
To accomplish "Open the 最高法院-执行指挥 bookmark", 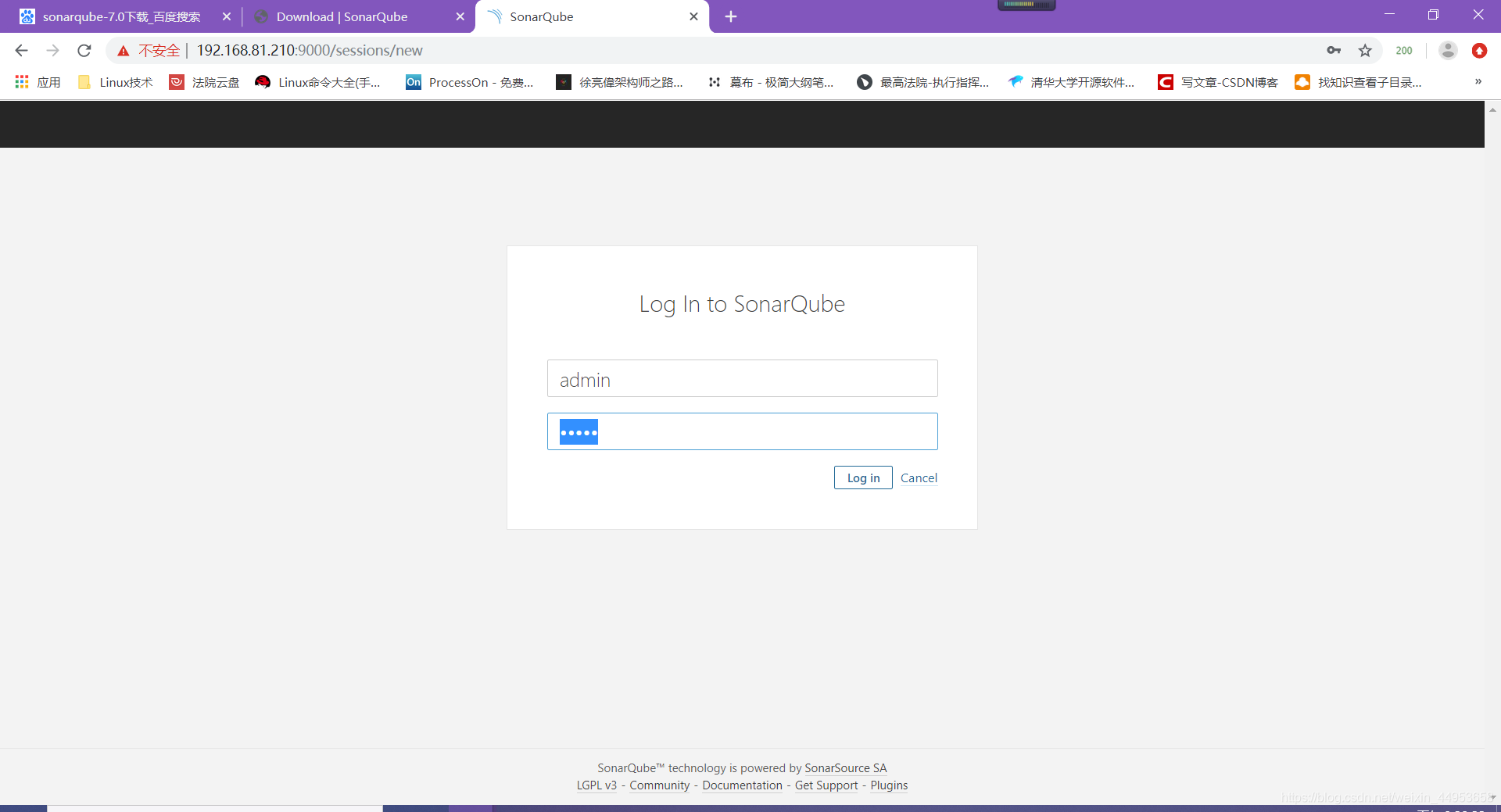I will (x=922, y=82).
